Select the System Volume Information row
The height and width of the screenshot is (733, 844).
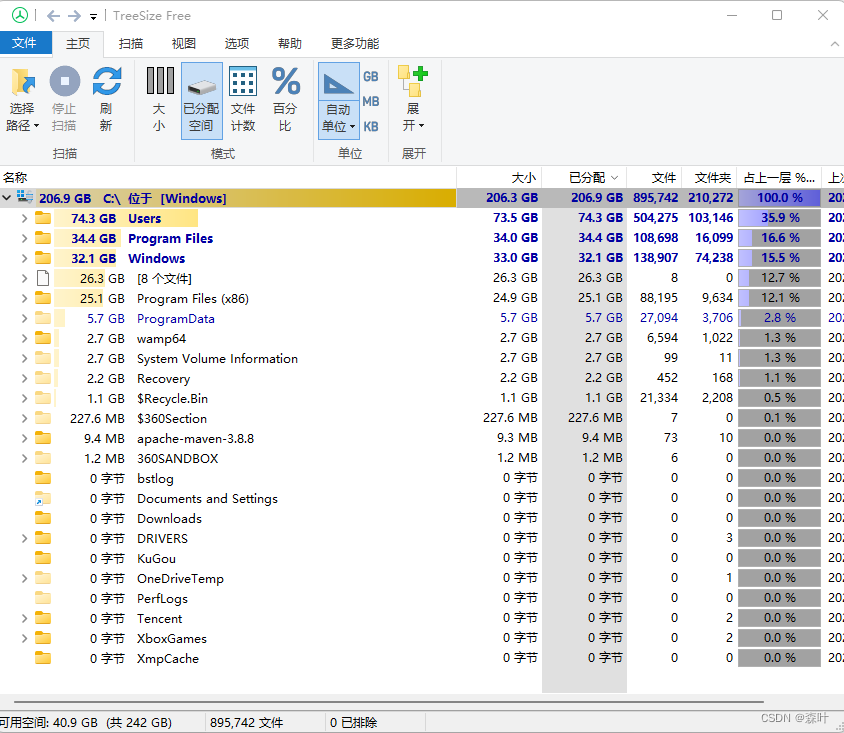pyautogui.click(x=422, y=358)
